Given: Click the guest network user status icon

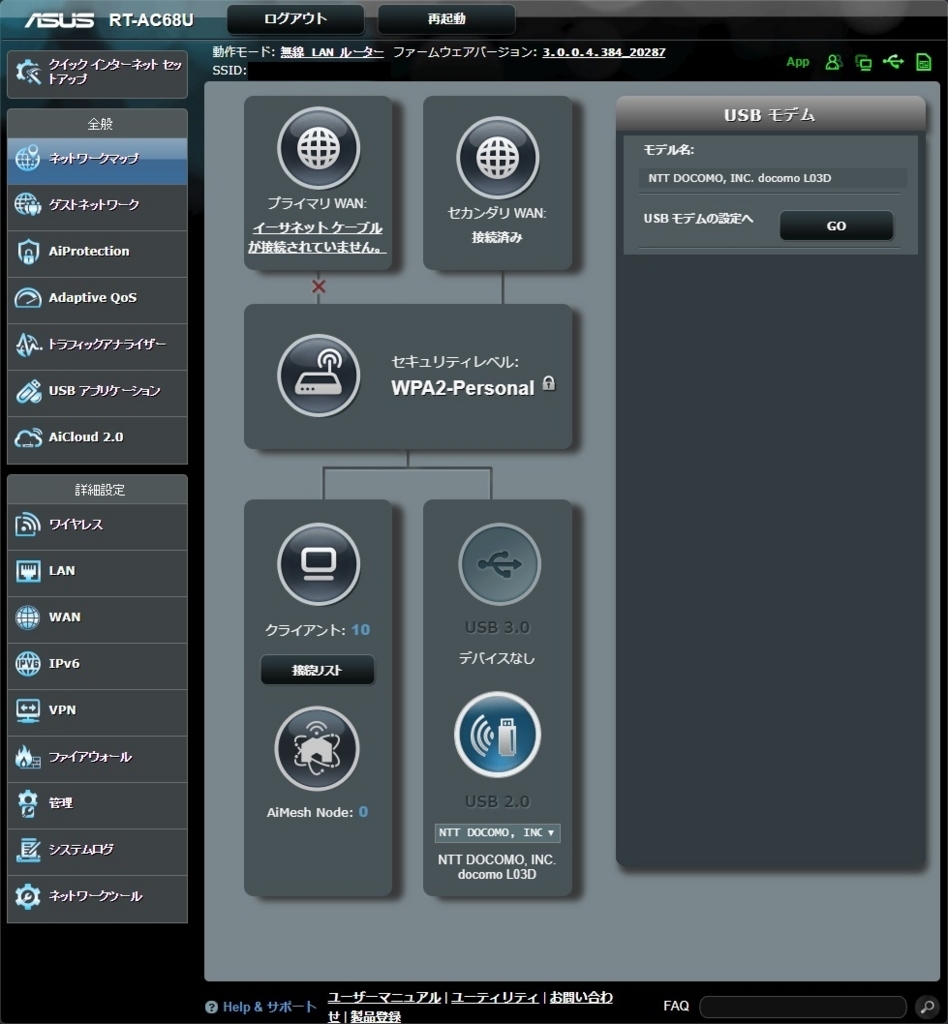Looking at the screenshot, I should (x=833, y=62).
